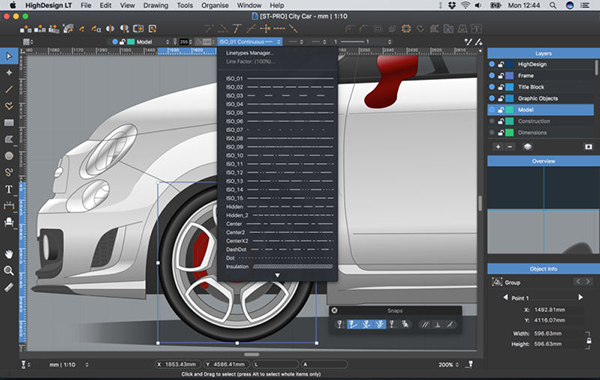Open the 200% zoom level dropdown
Screen dimensions: 600x380
(448, 365)
